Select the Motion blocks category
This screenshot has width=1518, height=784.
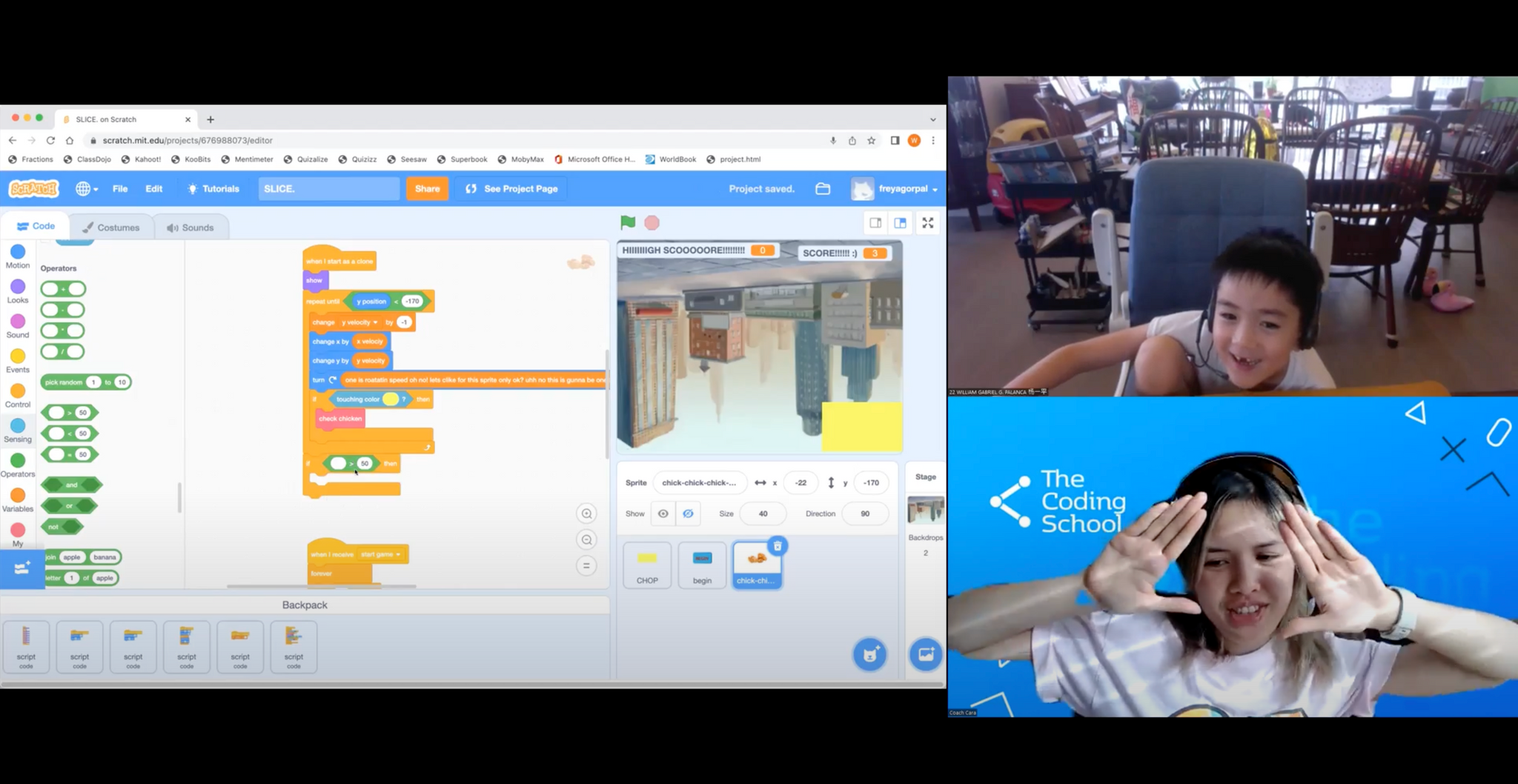pyautogui.click(x=18, y=252)
